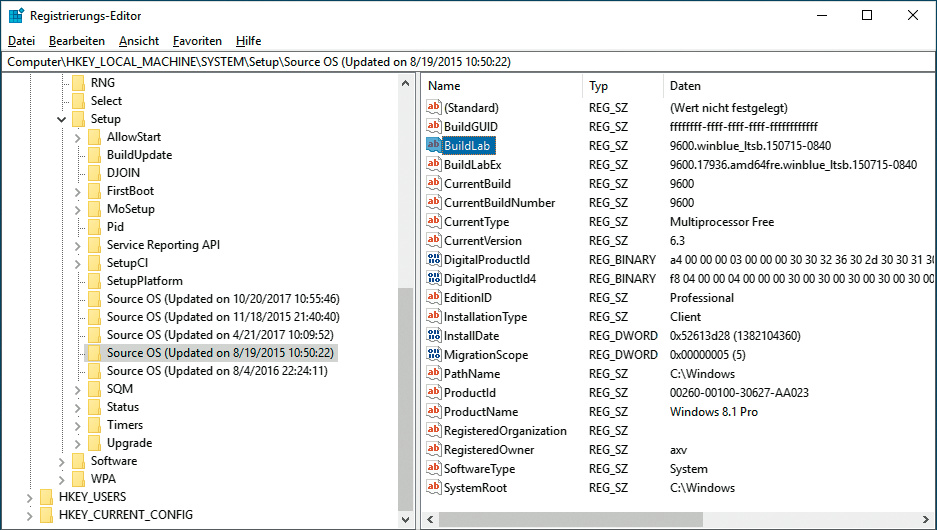Click the Registry Editor app icon in title bar
This screenshot has width=937, height=530.
(16, 15)
